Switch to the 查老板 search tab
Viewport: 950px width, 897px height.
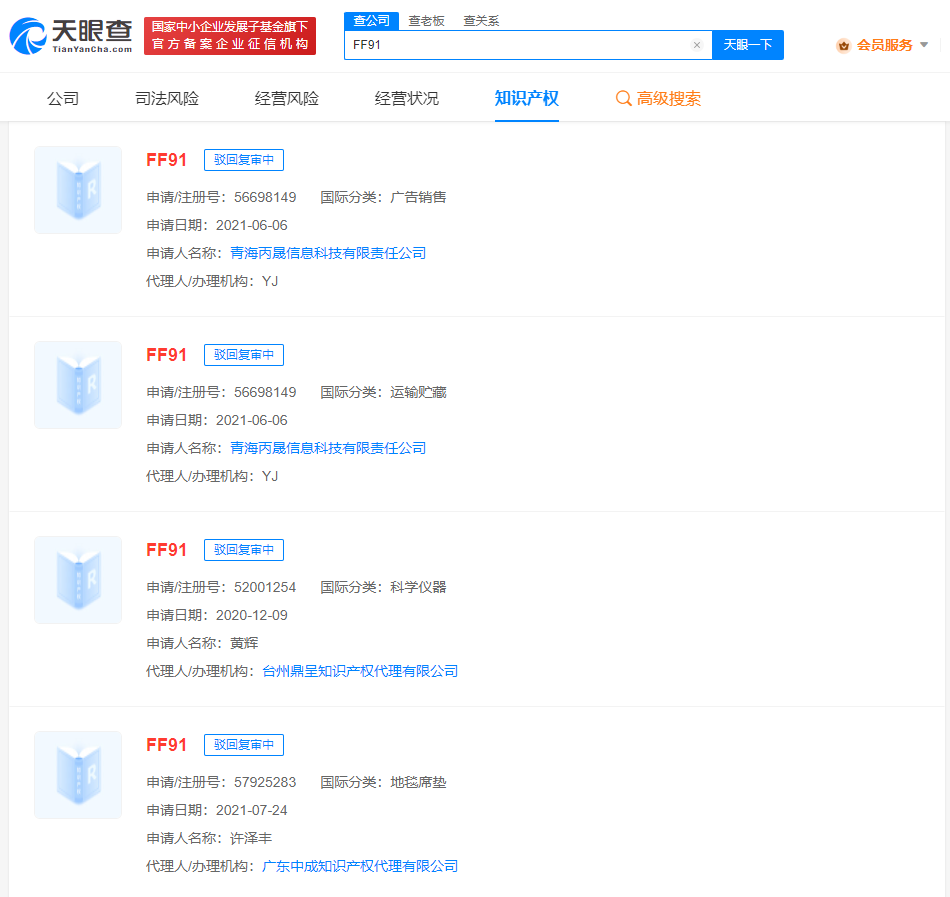[427, 21]
